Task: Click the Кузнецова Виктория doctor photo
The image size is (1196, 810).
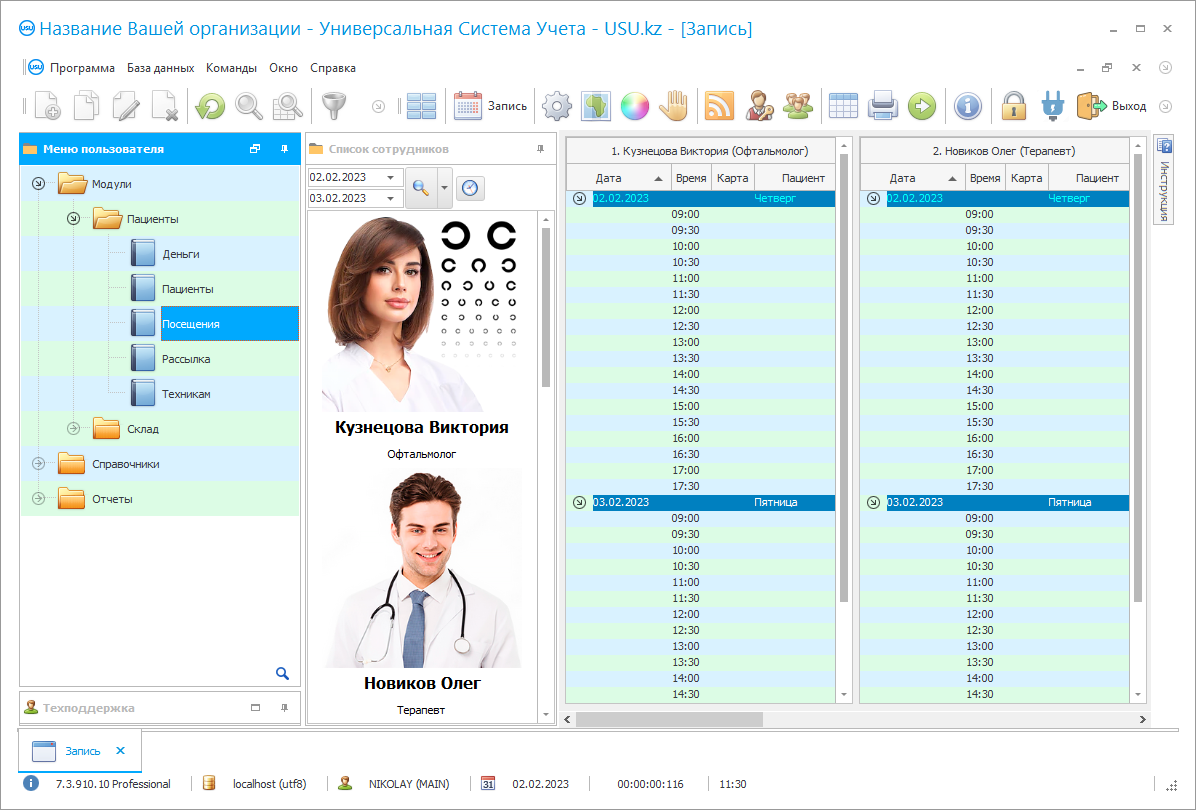Action: [x=420, y=315]
